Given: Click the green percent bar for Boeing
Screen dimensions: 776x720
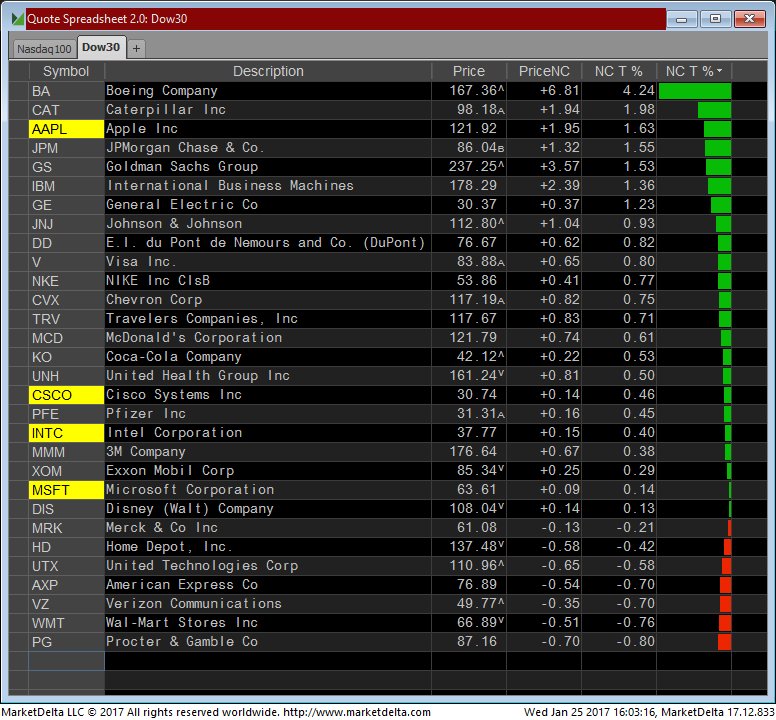Looking at the screenshot, I should (x=695, y=91).
